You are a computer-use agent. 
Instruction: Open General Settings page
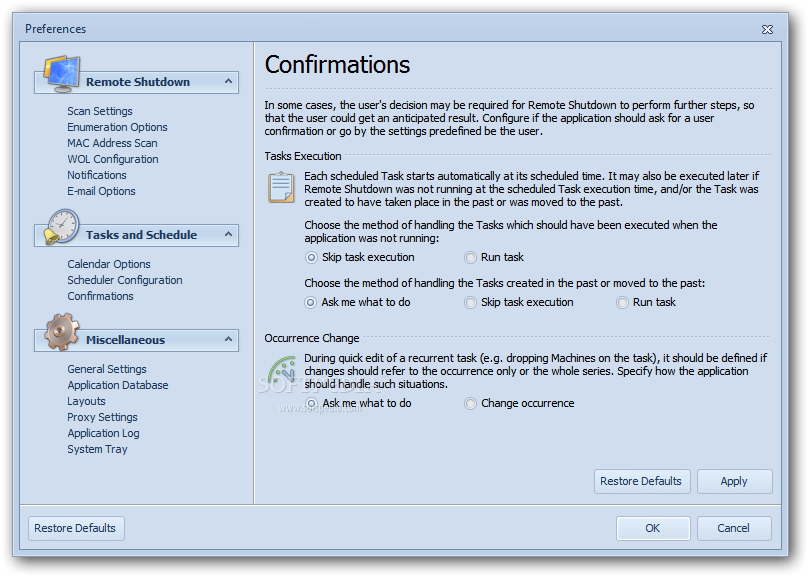tap(107, 369)
